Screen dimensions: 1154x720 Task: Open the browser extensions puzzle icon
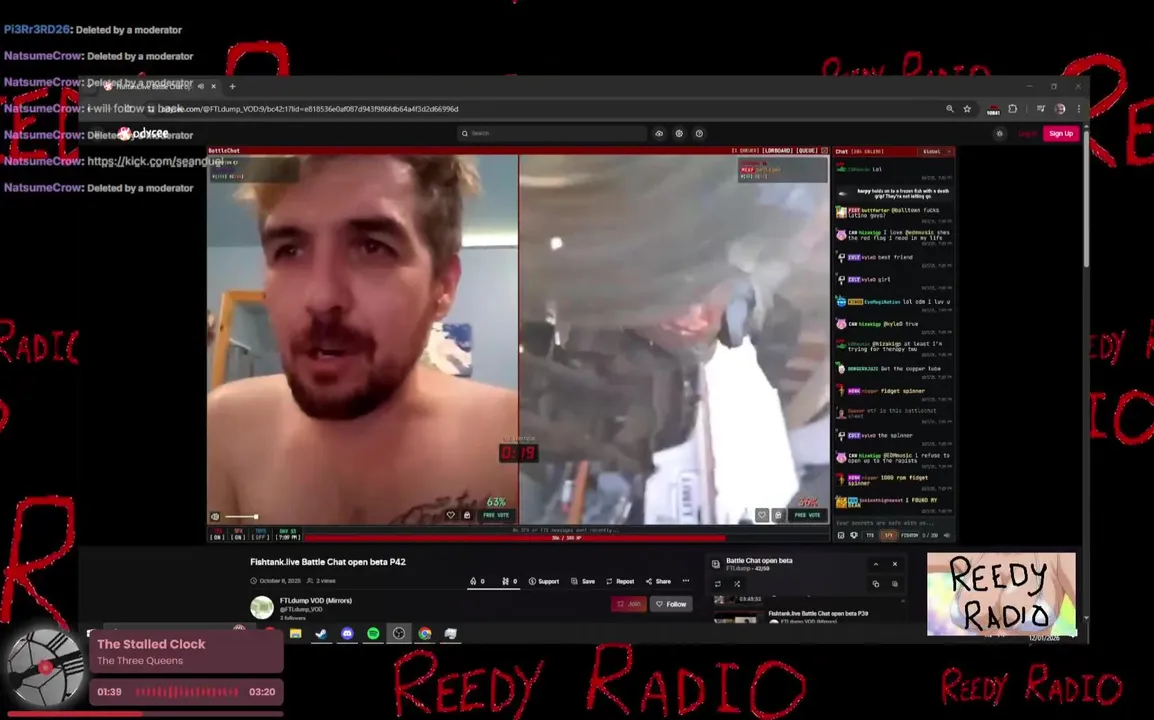[x=1013, y=109]
